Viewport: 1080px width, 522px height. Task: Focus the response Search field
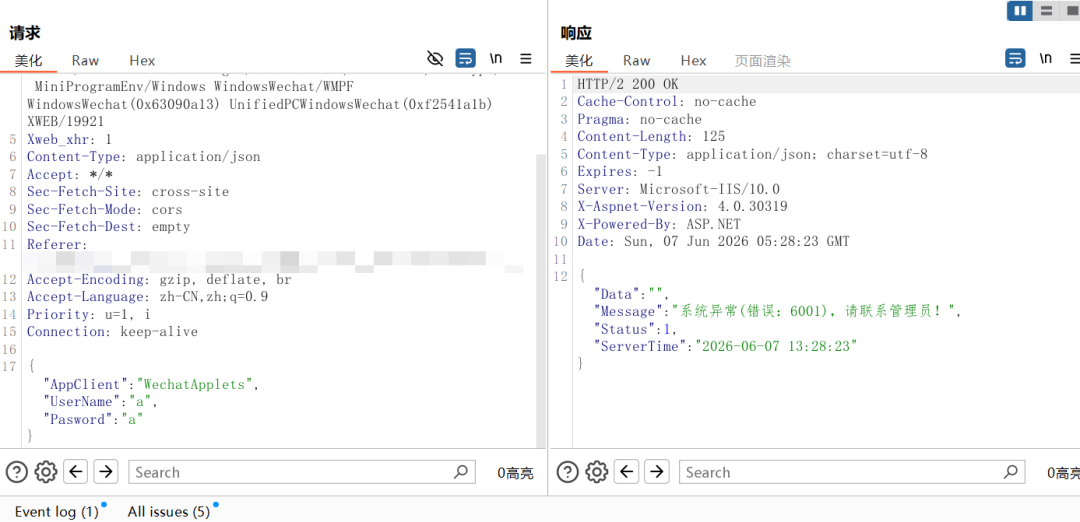pyautogui.click(x=852, y=472)
